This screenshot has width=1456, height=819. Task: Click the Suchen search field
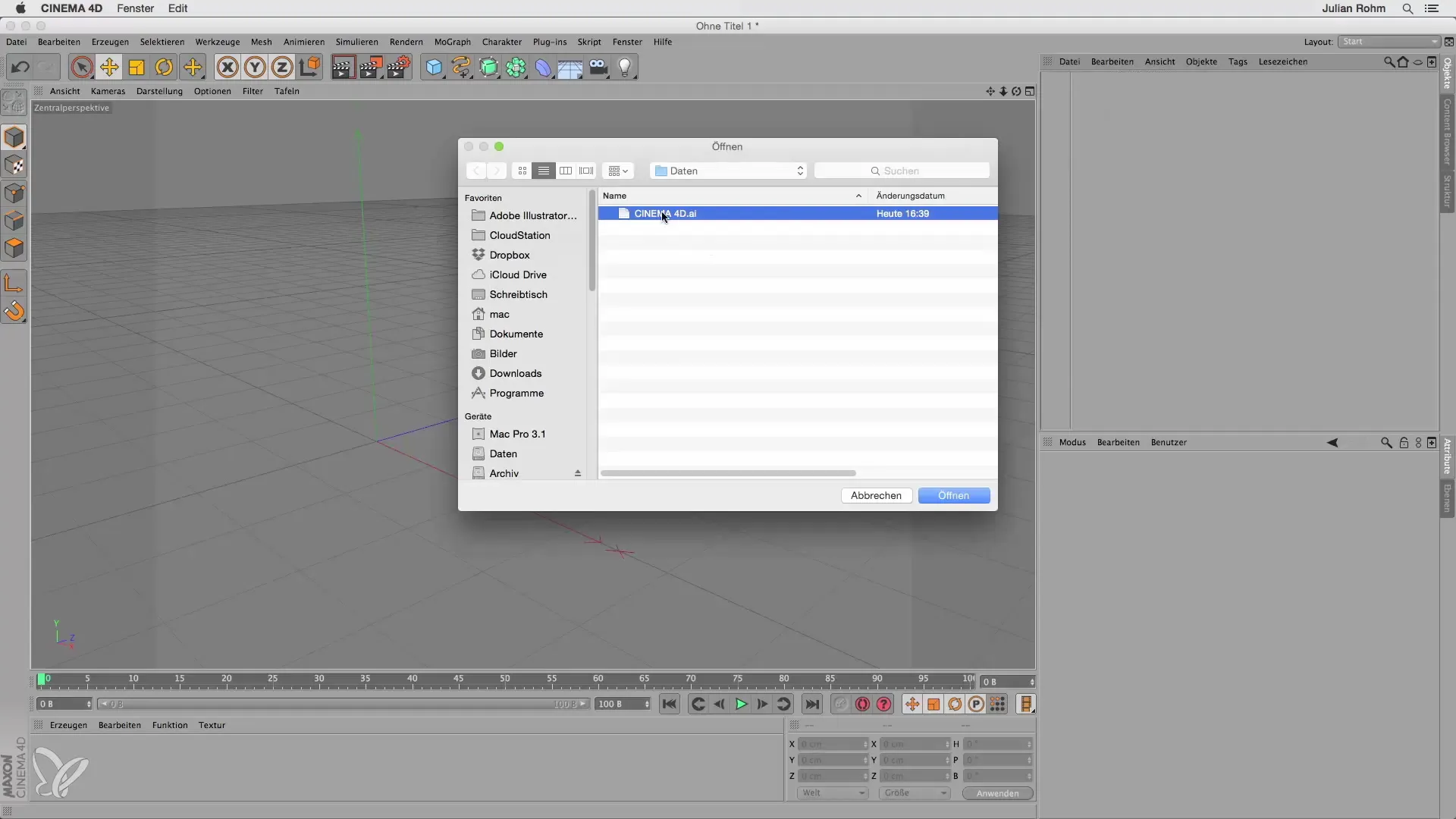(902, 171)
